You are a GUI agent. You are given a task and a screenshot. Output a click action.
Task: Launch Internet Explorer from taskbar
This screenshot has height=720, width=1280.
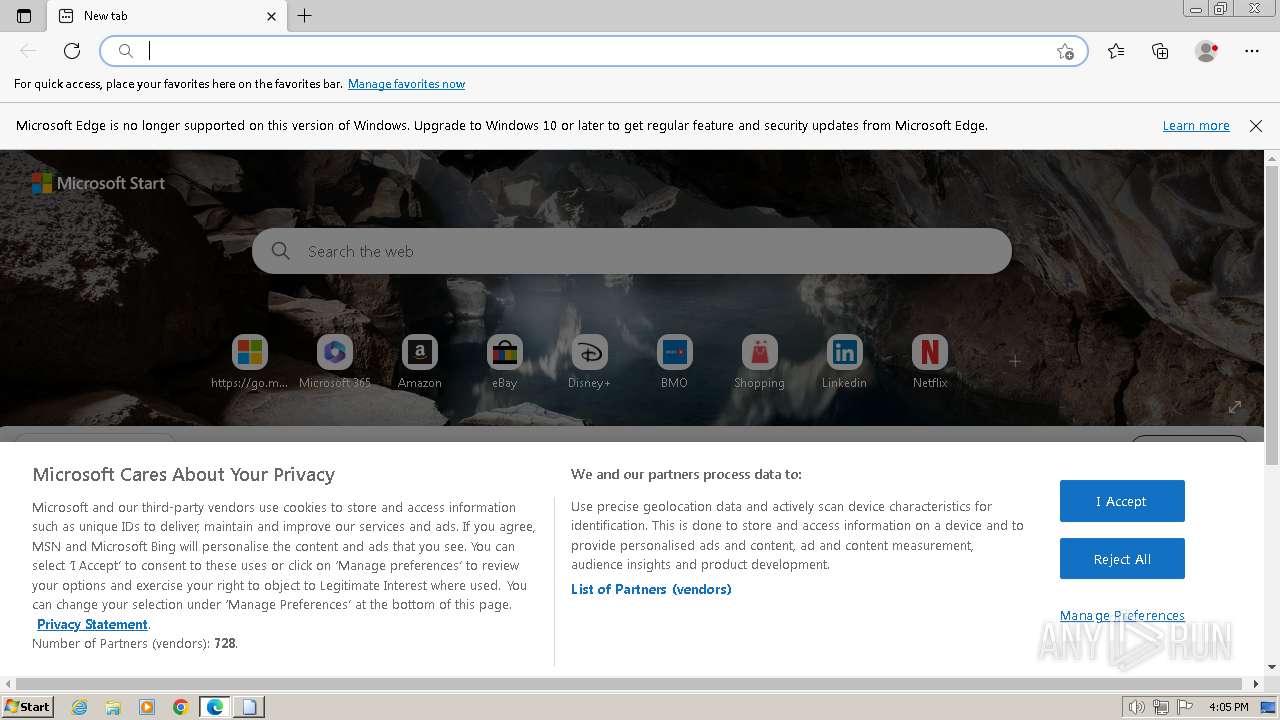click(79, 707)
